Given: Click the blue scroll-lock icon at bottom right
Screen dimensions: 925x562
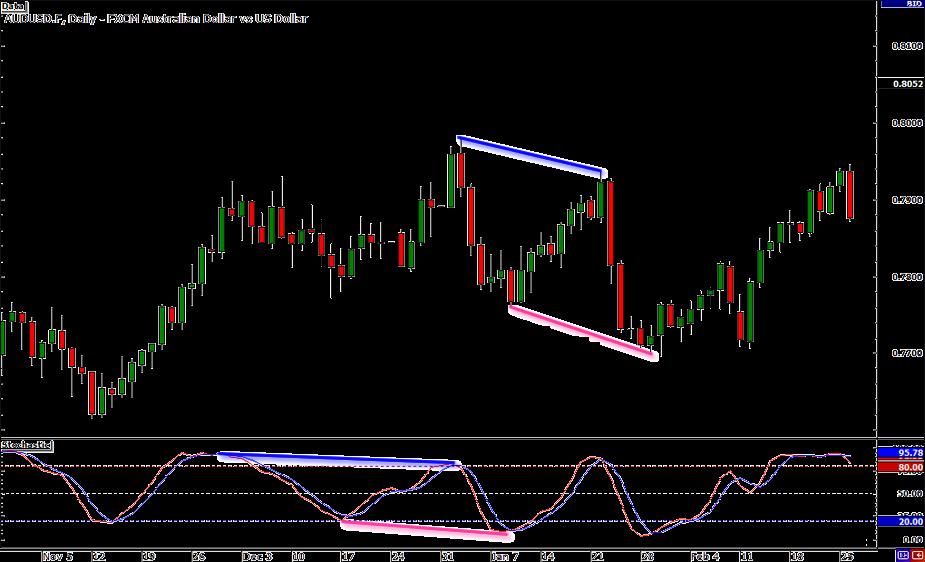Looking at the screenshot, I should coord(903,555).
